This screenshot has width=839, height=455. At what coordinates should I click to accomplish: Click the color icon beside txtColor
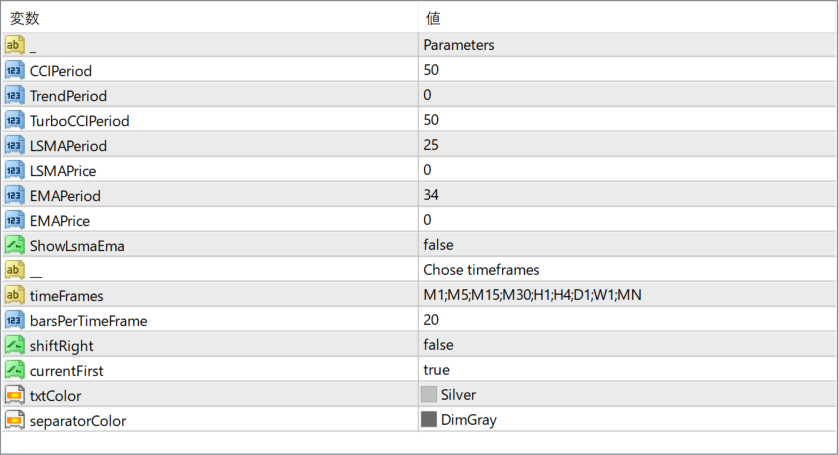coord(14,395)
